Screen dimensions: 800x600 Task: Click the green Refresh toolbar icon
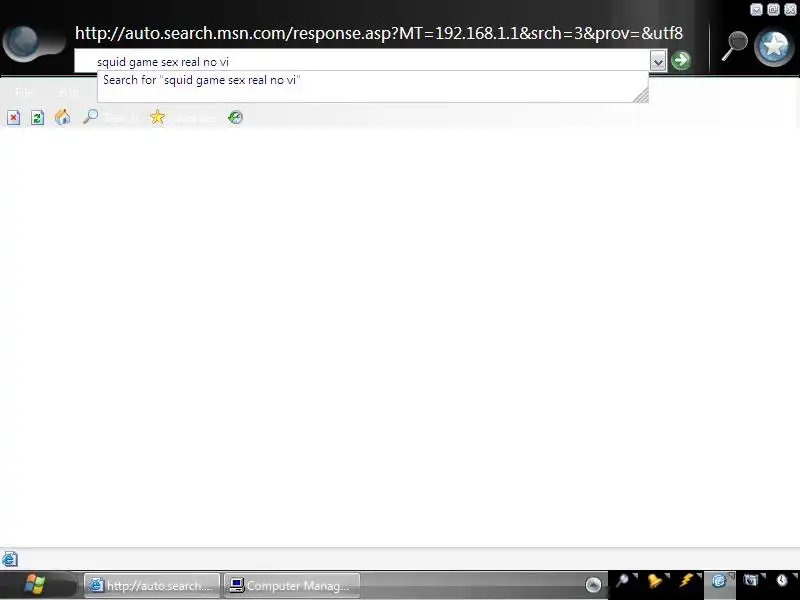pyautogui.click(x=37, y=118)
